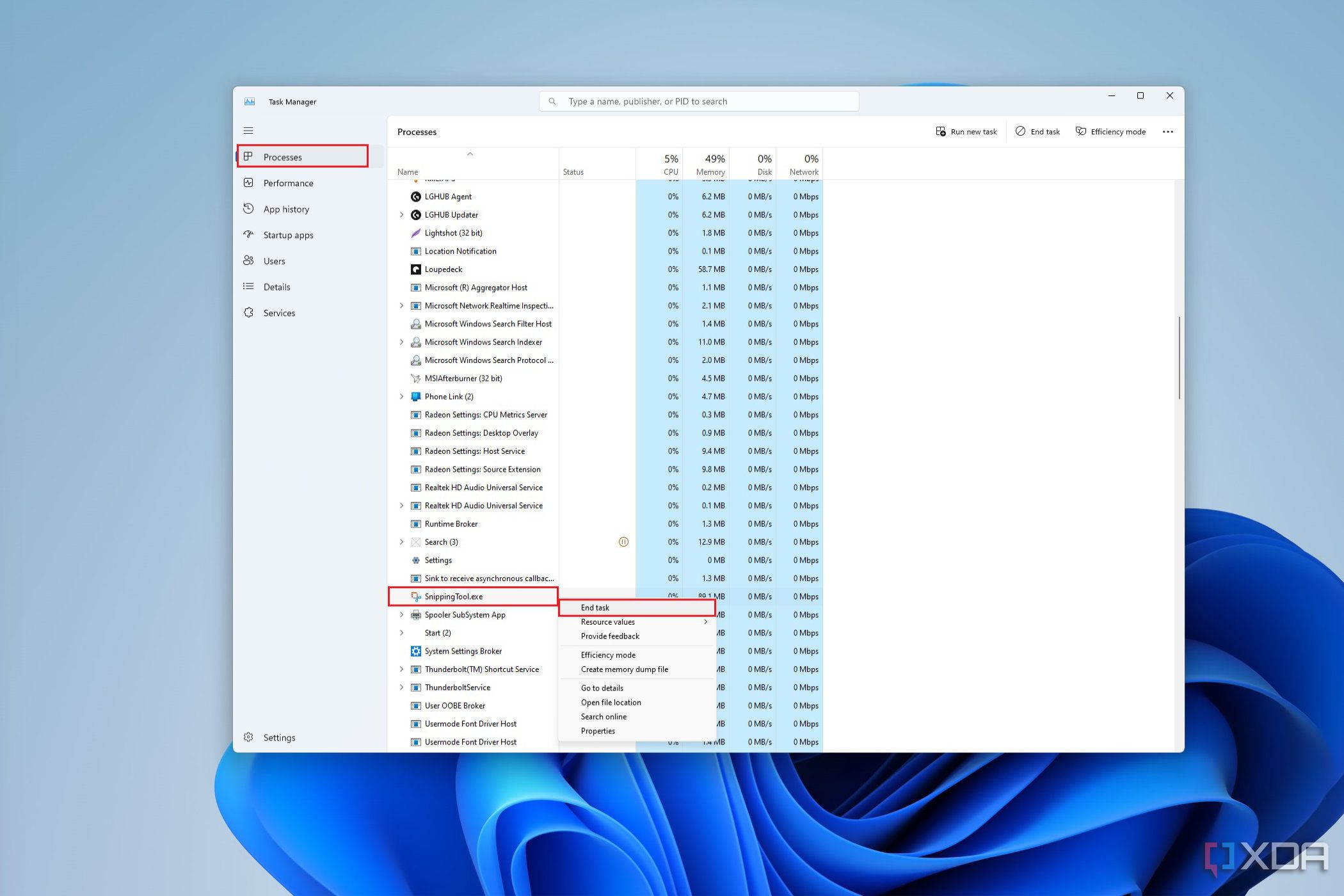Screen dimensions: 1344x896
Task: Choose Open file location
Action: pyautogui.click(x=637, y=702)
